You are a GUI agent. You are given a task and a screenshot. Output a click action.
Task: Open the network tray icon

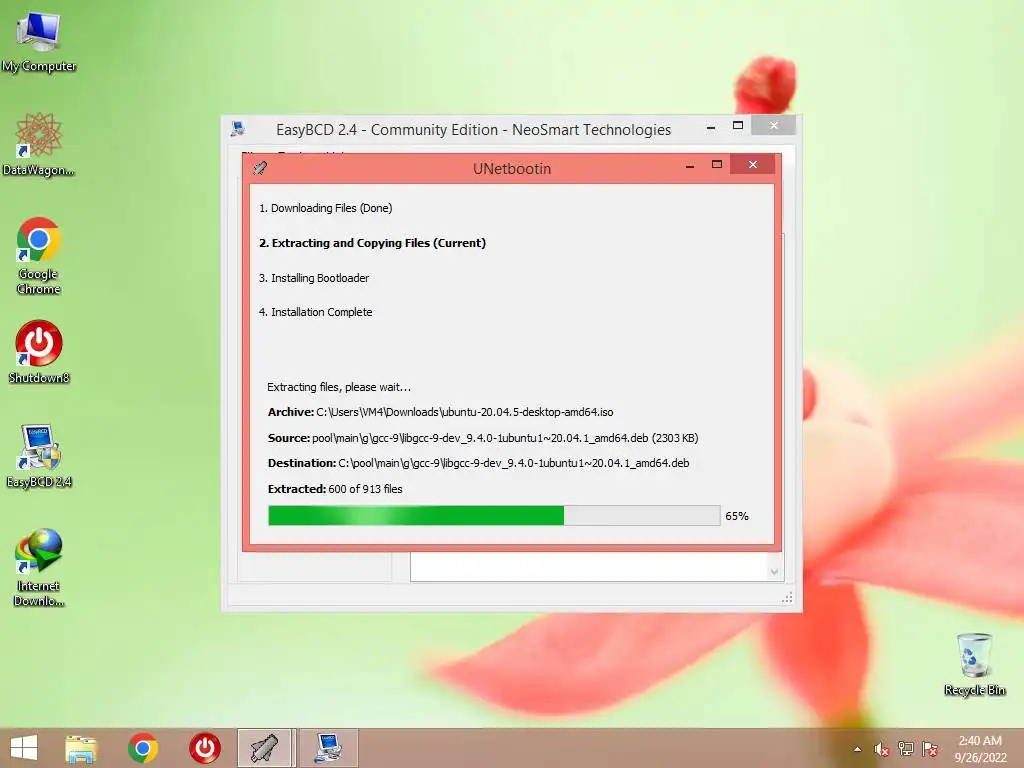click(906, 749)
